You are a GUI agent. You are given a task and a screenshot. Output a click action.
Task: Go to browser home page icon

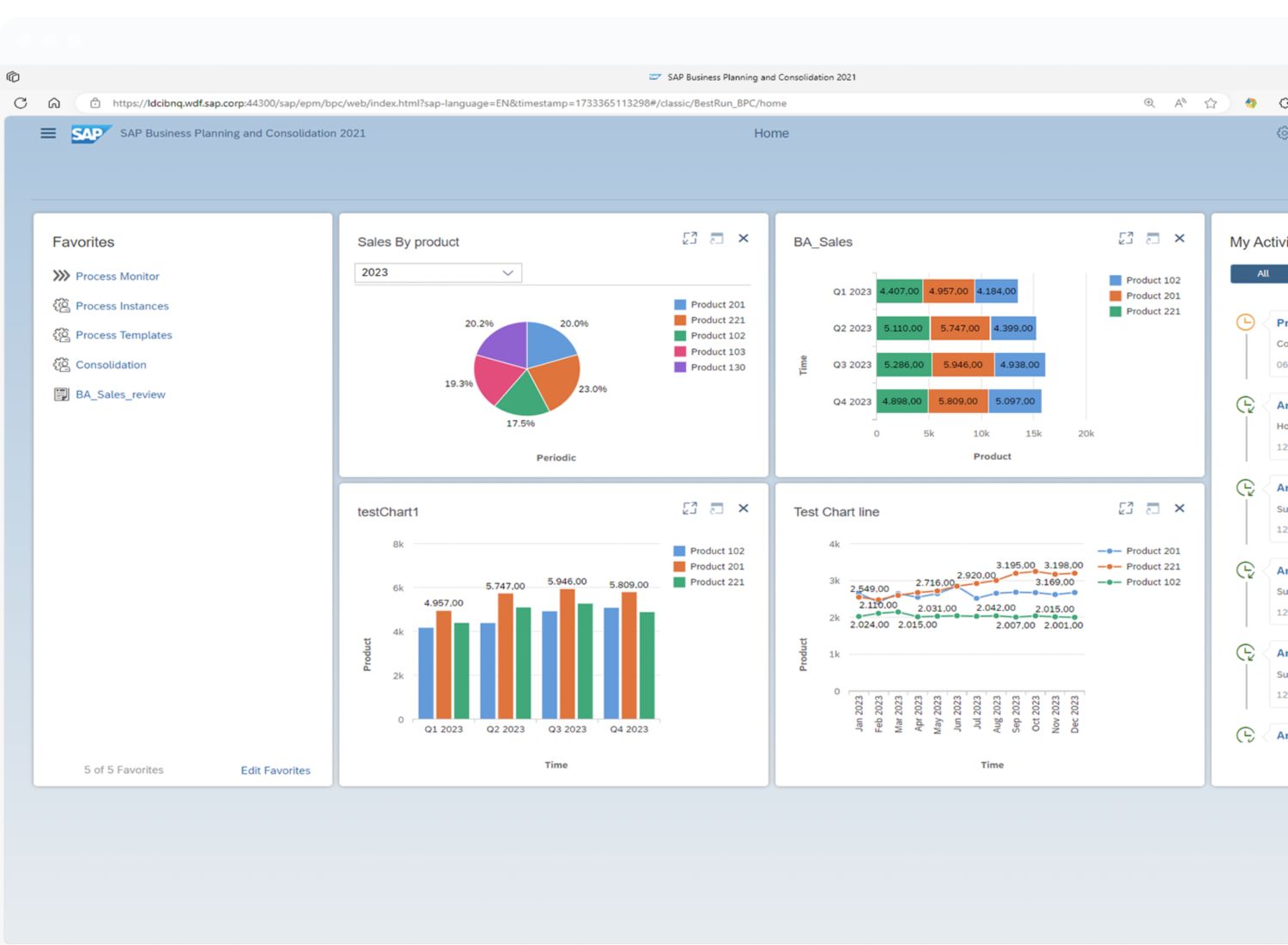(54, 103)
